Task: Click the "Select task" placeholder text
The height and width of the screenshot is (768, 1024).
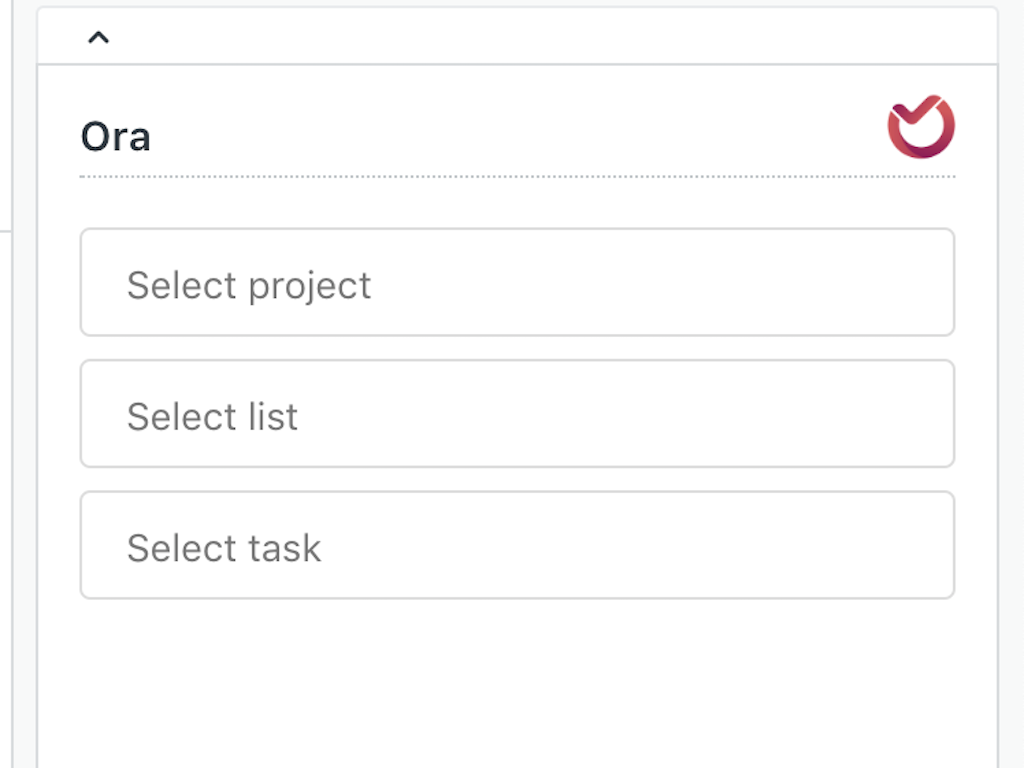Action: point(224,548)
